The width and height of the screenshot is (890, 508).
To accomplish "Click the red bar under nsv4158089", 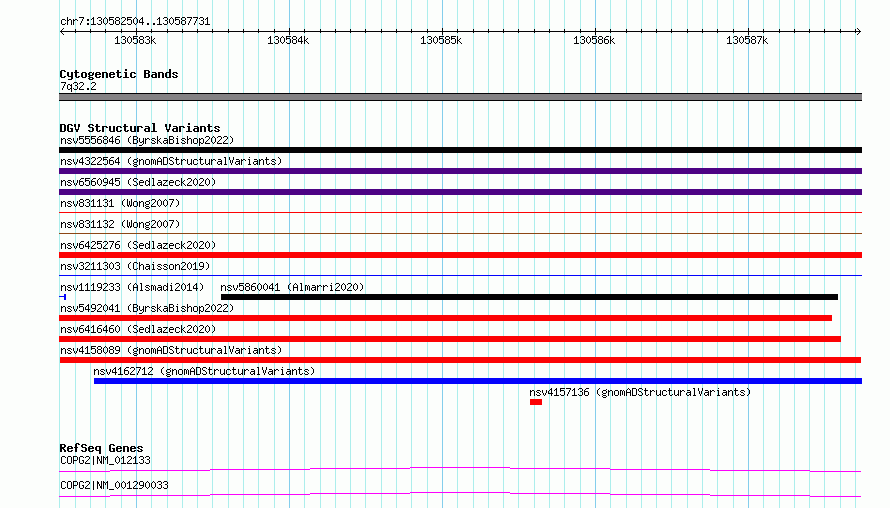I will coord(460,360).
